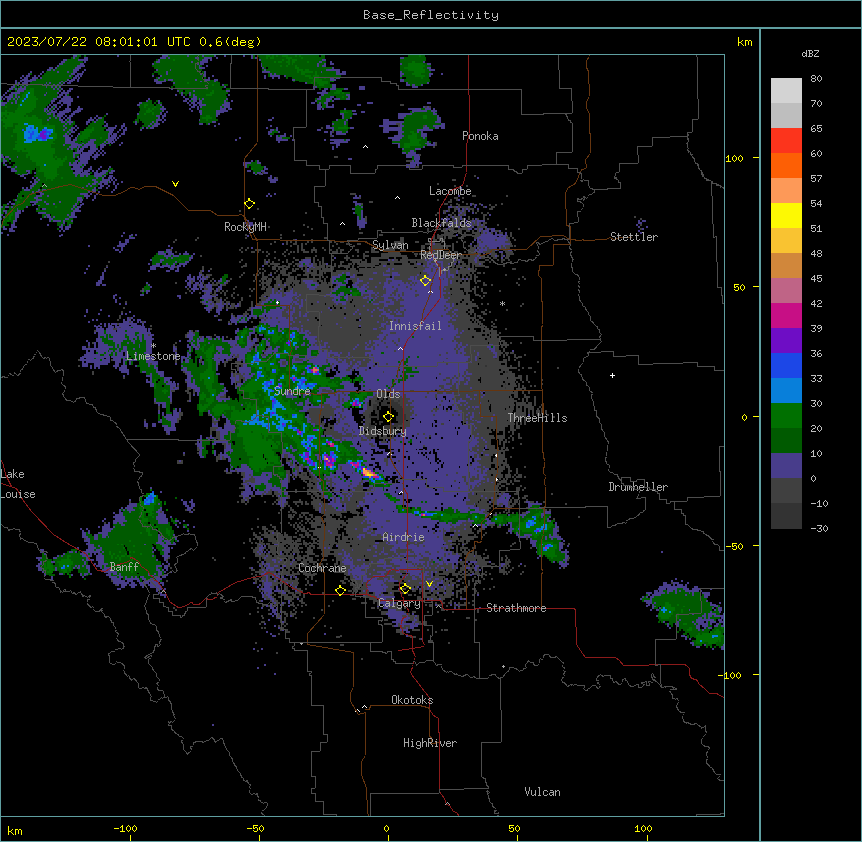The height and width of the screenshot is (842, 862).
Task: Click the Base_Reflectivity title text
Action: (x=430, y=15)
